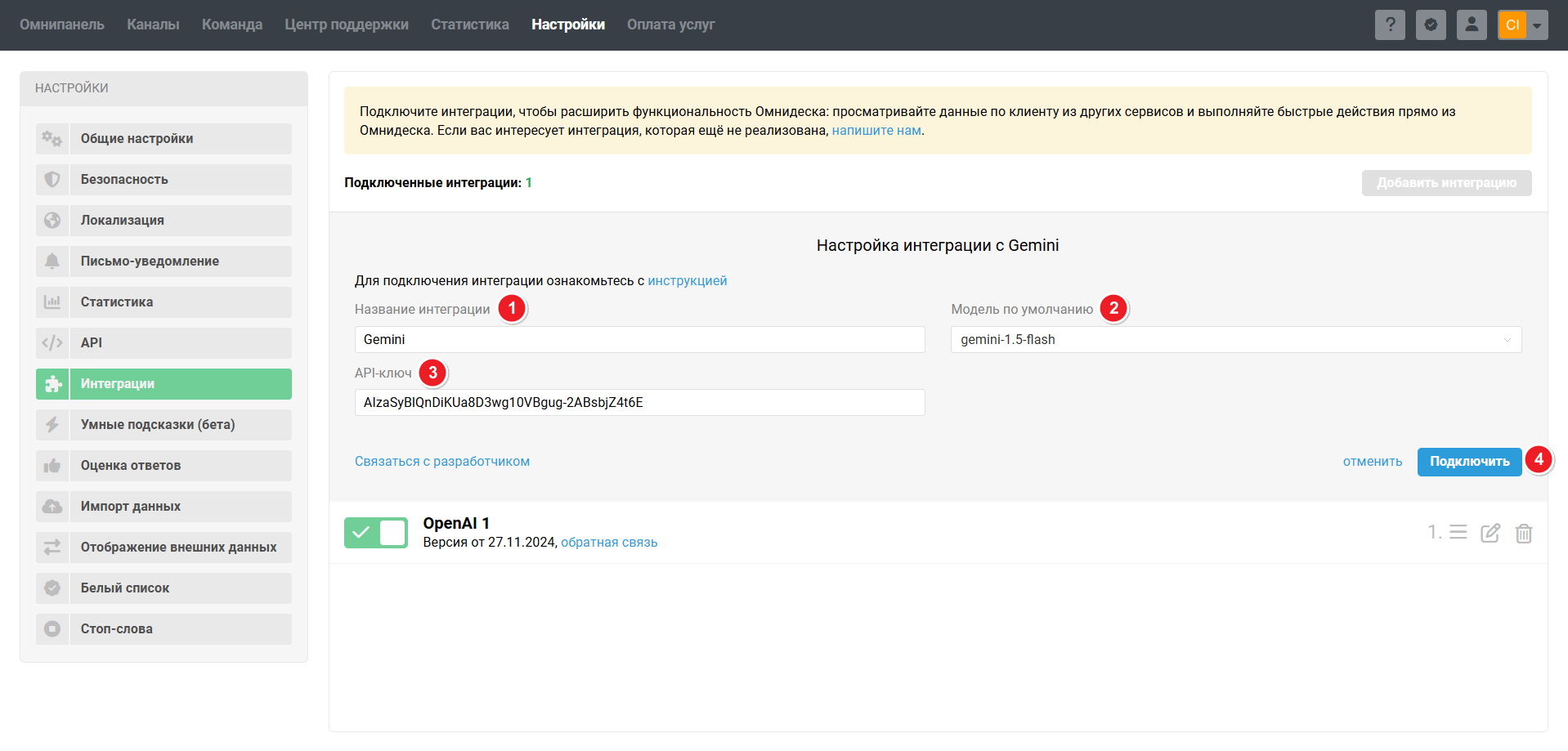
Task: Open the user profile icon
Action: (x=1472, y=25)
